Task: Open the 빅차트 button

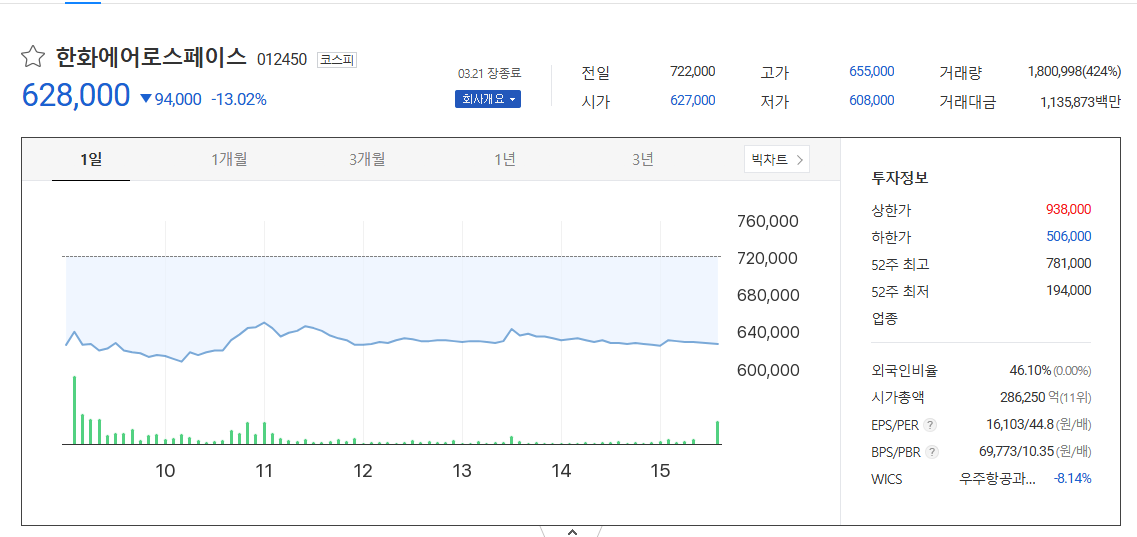Action: [x=777, y=160]
